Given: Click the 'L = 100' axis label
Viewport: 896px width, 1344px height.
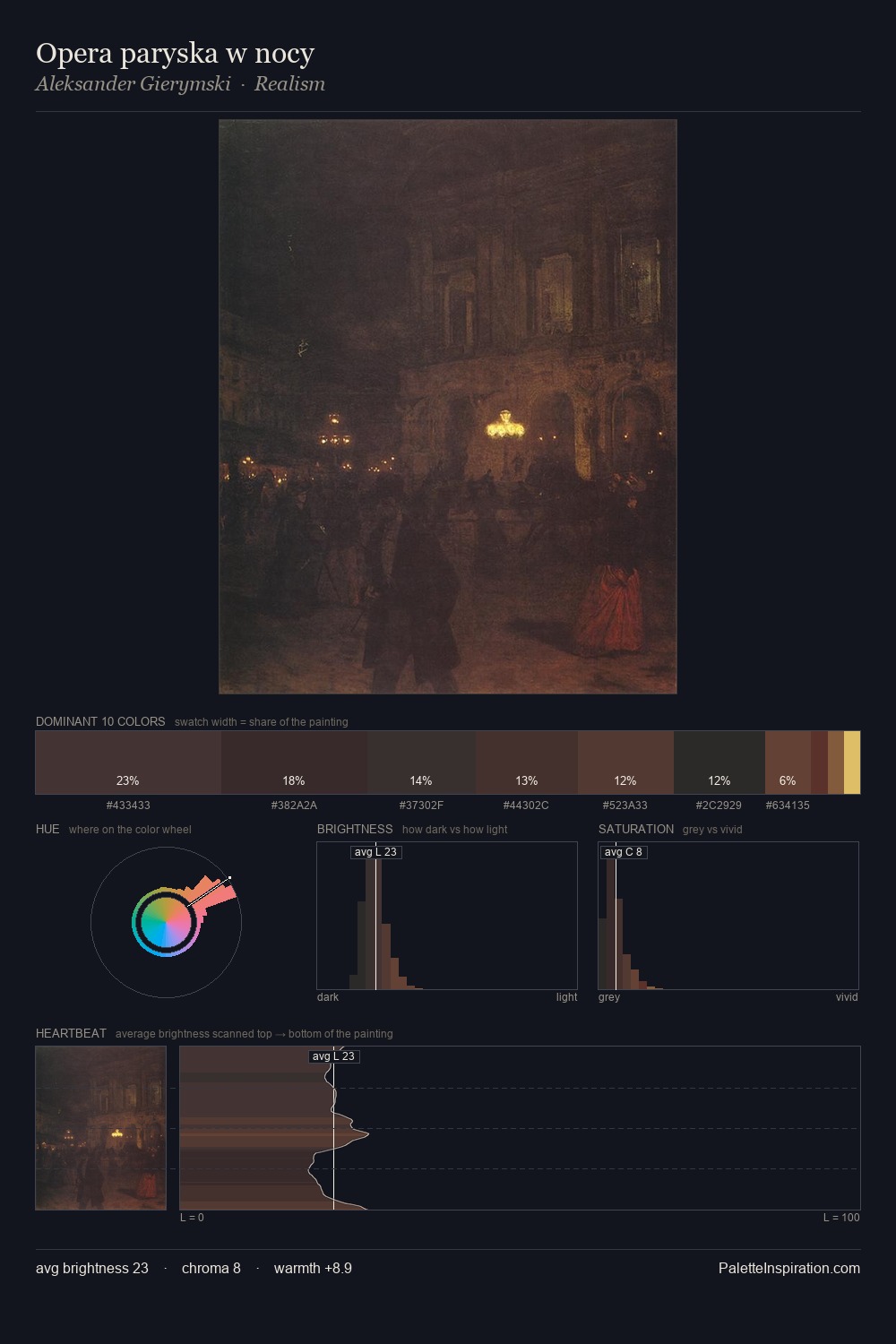Looking at the screenshot, I should (x=841, y=1218).
